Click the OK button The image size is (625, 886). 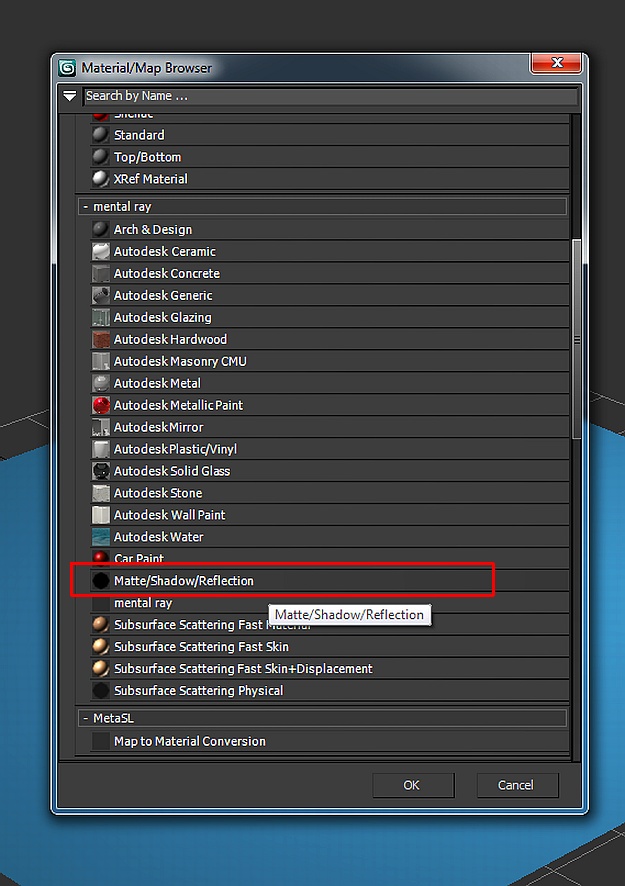(x=413, y=785)
